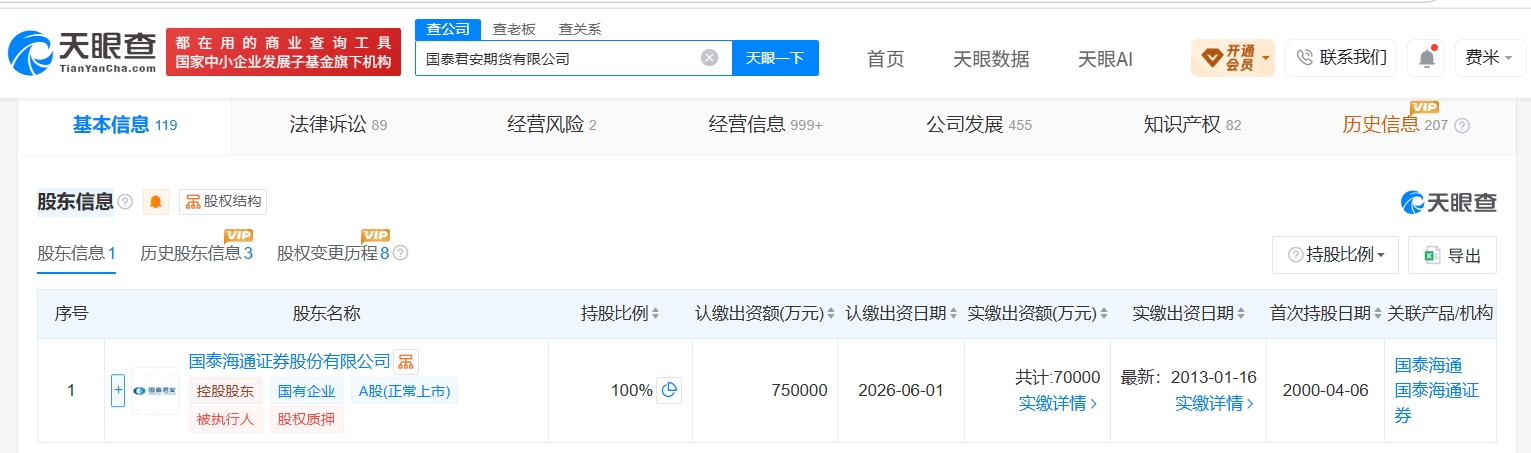Click the TianYanCha logo at top left
1531x453 pixels.
tap(81, 53)
